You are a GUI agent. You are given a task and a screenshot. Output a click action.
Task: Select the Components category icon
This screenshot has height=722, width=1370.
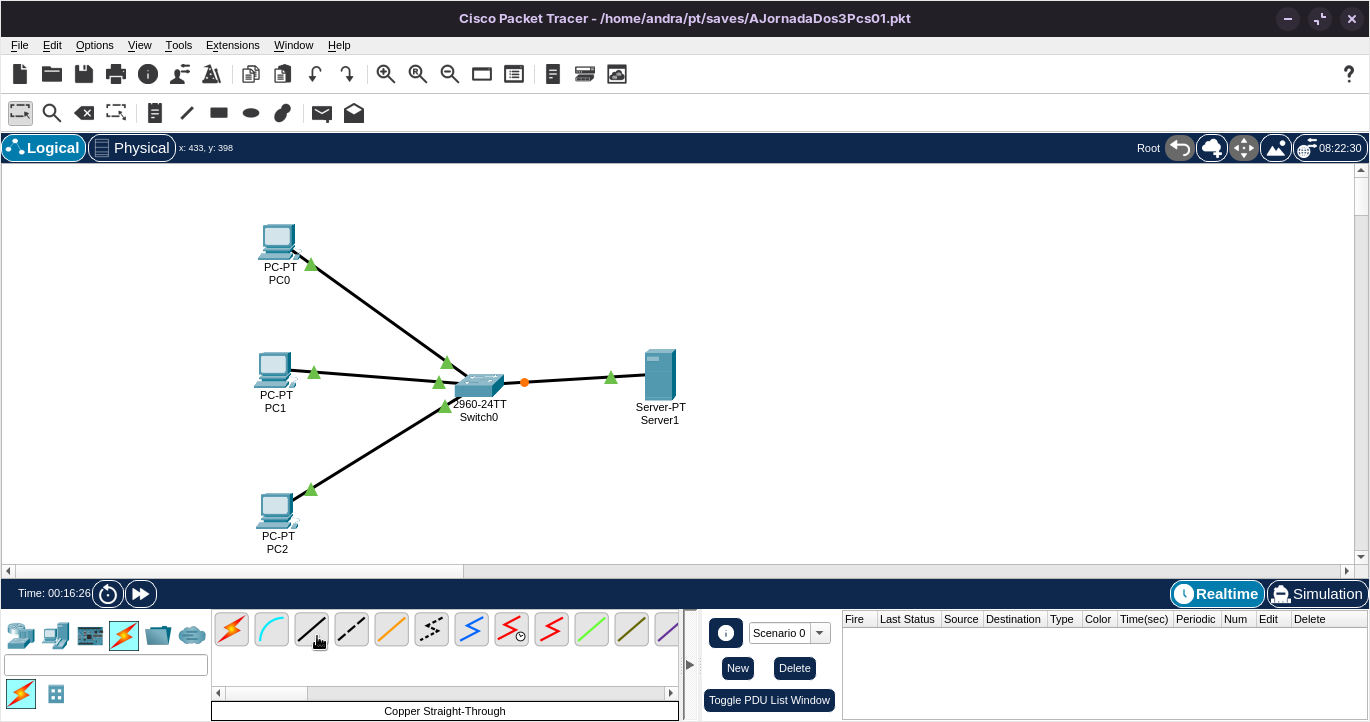point(90,634)
